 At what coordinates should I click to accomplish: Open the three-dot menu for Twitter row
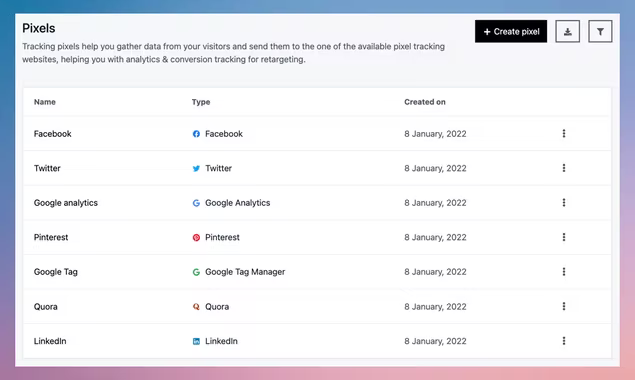(564, 168)
